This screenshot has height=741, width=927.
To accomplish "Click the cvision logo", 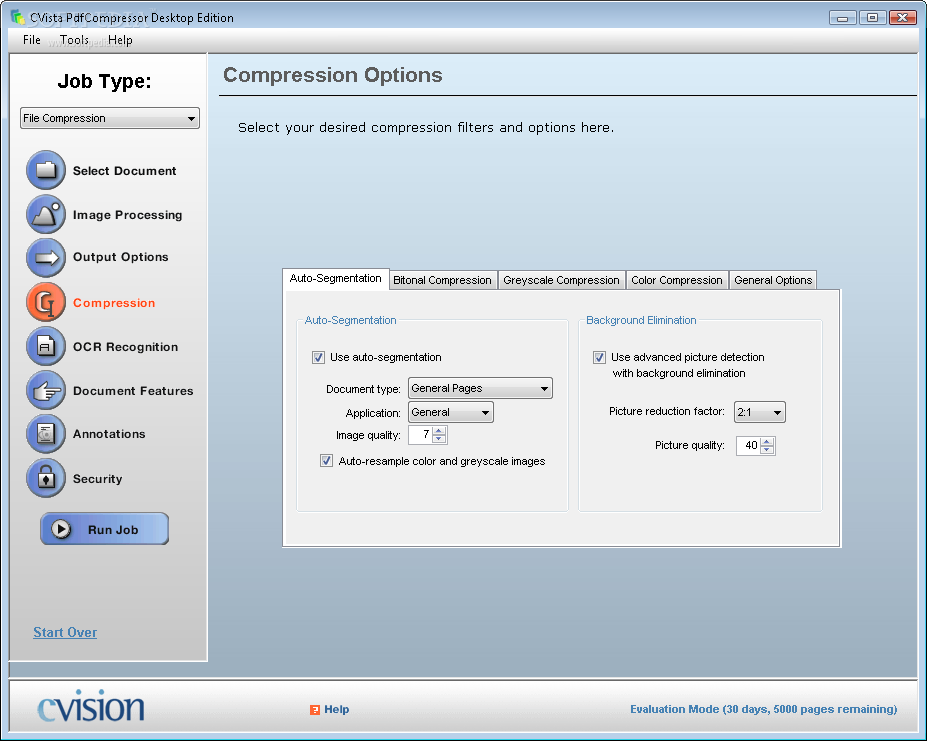I will [x=90, y=706].
